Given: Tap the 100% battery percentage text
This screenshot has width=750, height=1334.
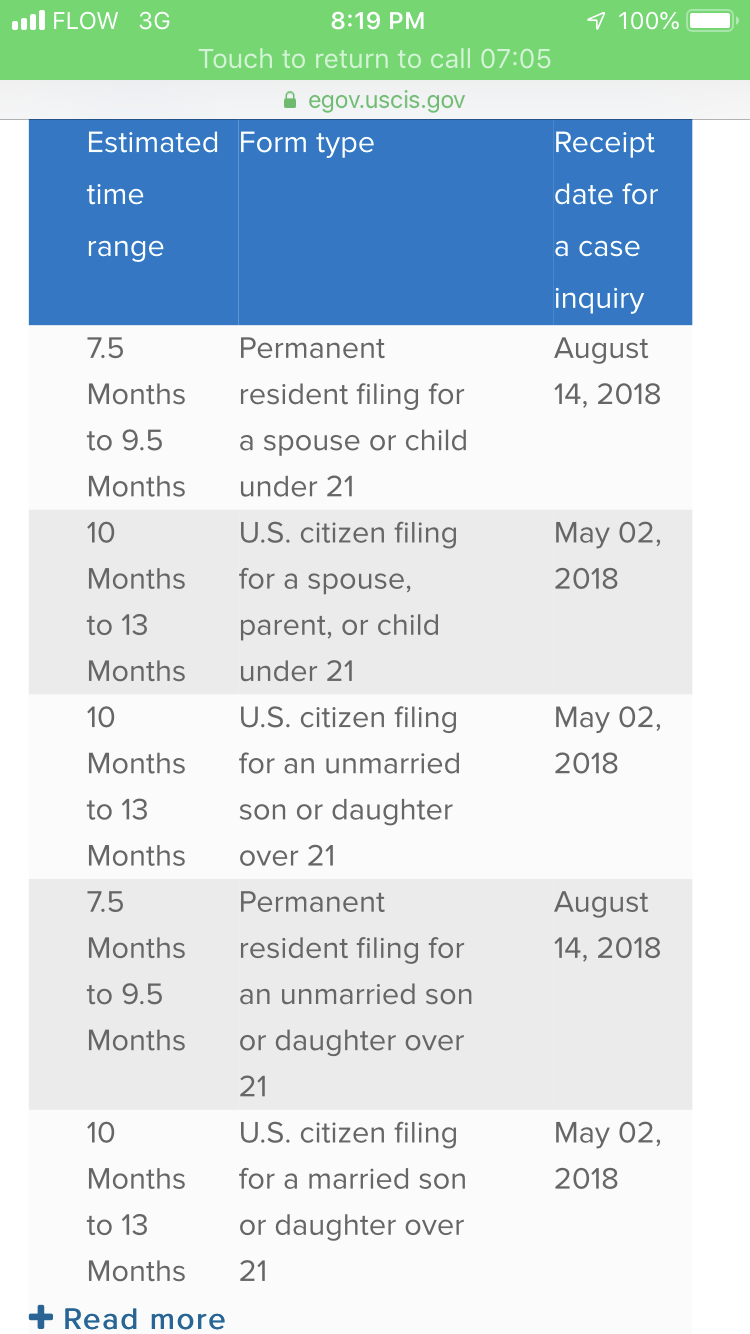Looking at the screenshot, I should tap(649, 21).
